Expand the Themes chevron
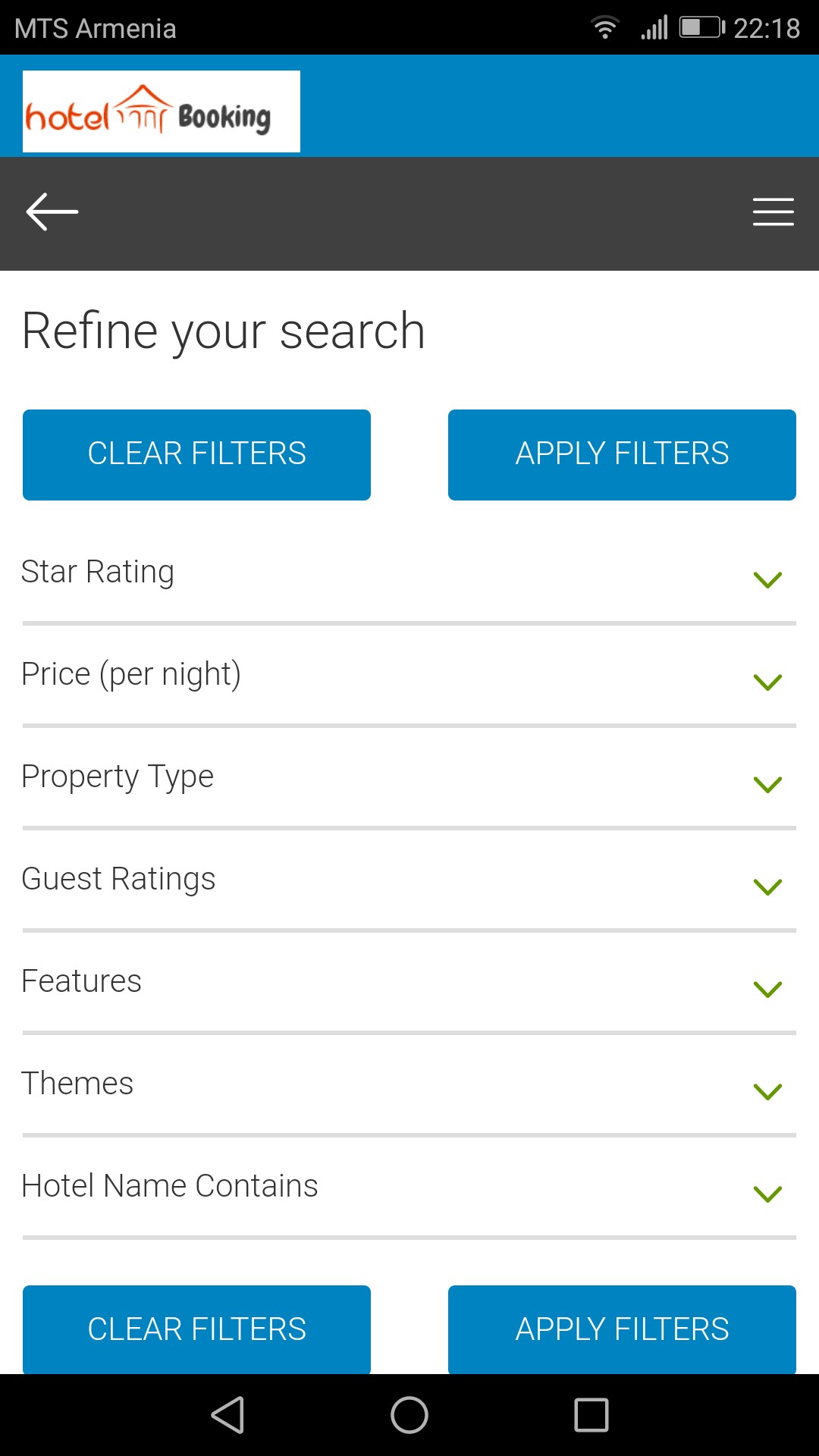819x1456 pixels. [767, 1092]
